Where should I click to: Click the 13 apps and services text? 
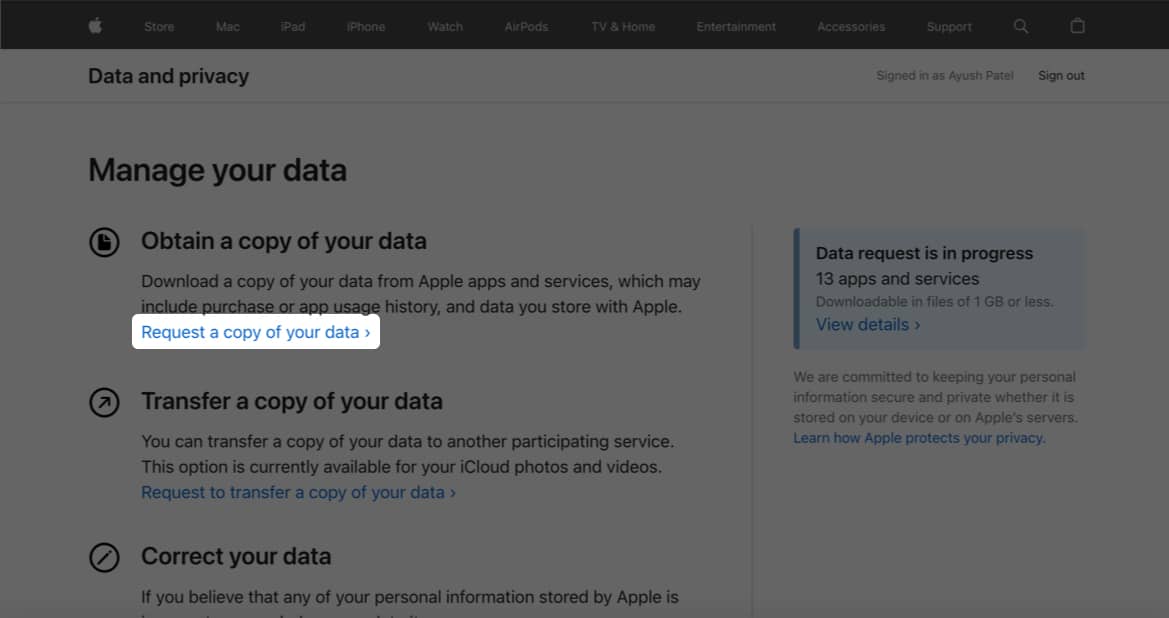pyautogui.click(x=898, y=279)
